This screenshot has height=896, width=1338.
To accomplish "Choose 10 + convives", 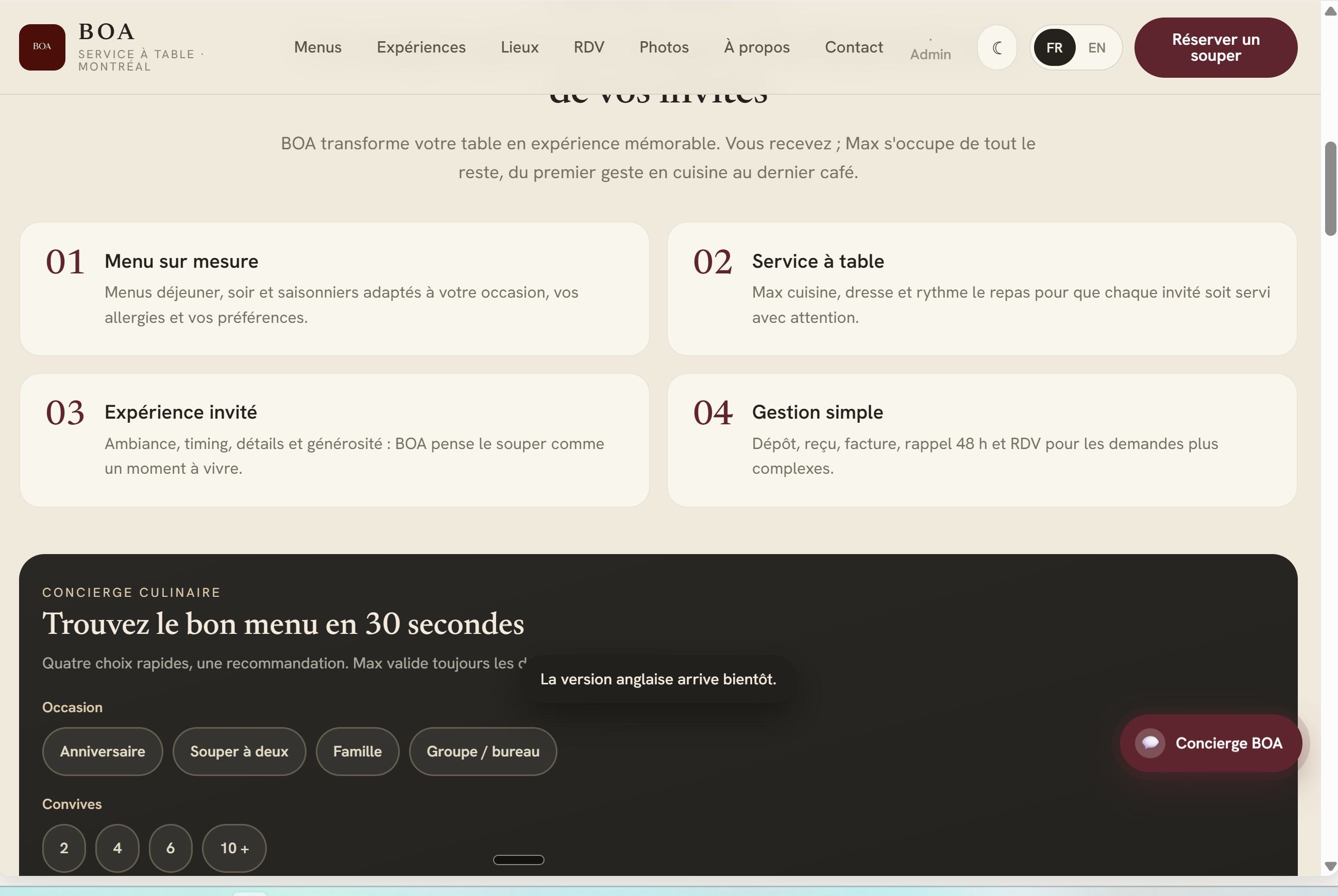I will point(234,848).
